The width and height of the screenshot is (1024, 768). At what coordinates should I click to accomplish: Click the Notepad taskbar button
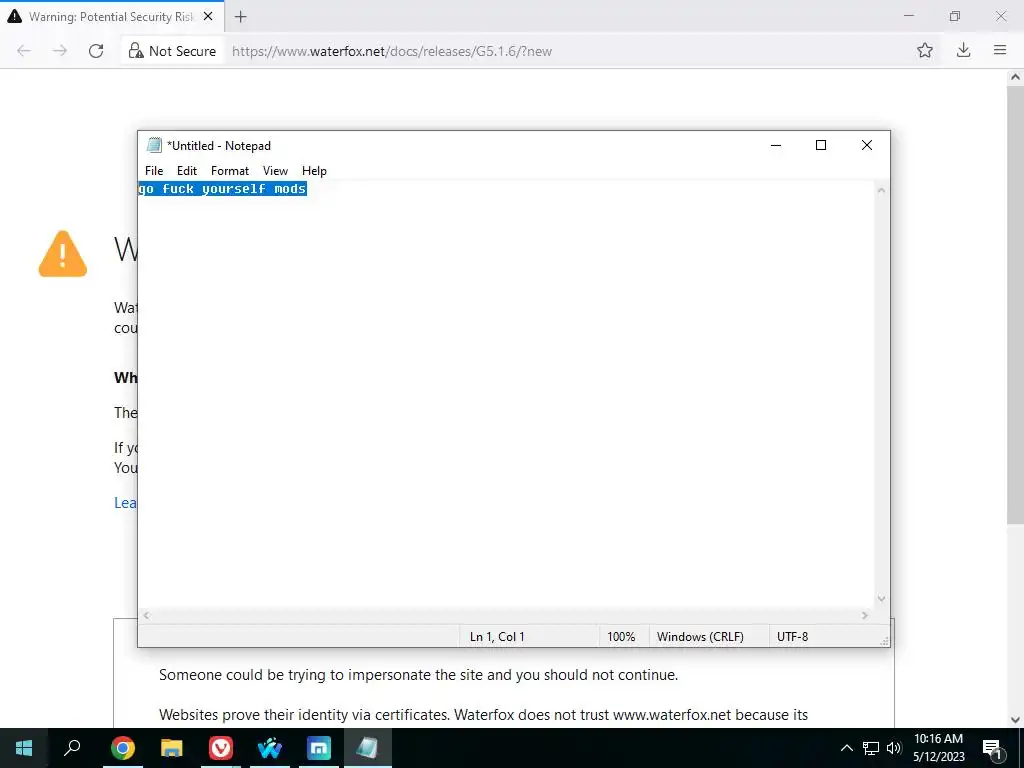click(x=368, y=748)
